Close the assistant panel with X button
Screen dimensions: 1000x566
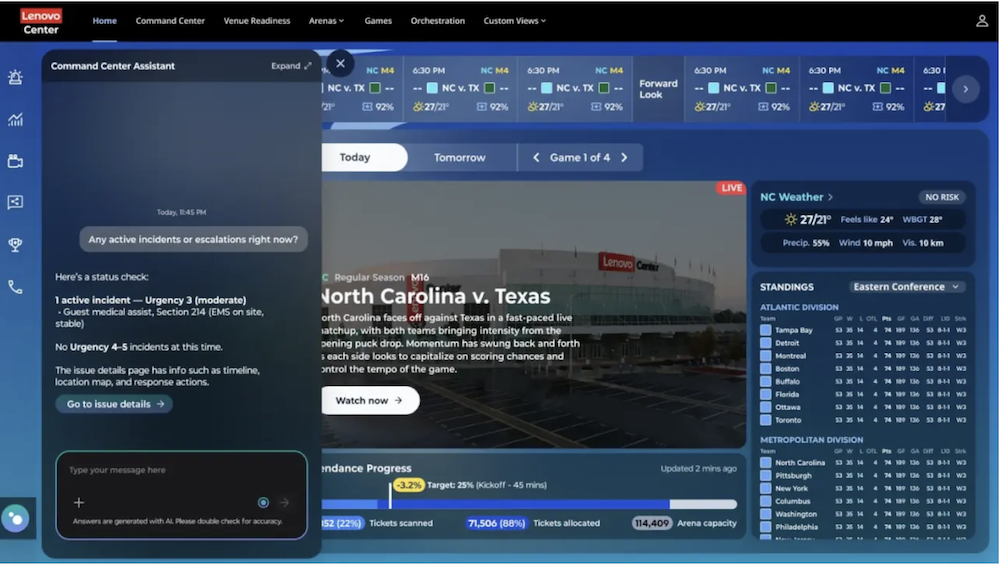(341, 63)
